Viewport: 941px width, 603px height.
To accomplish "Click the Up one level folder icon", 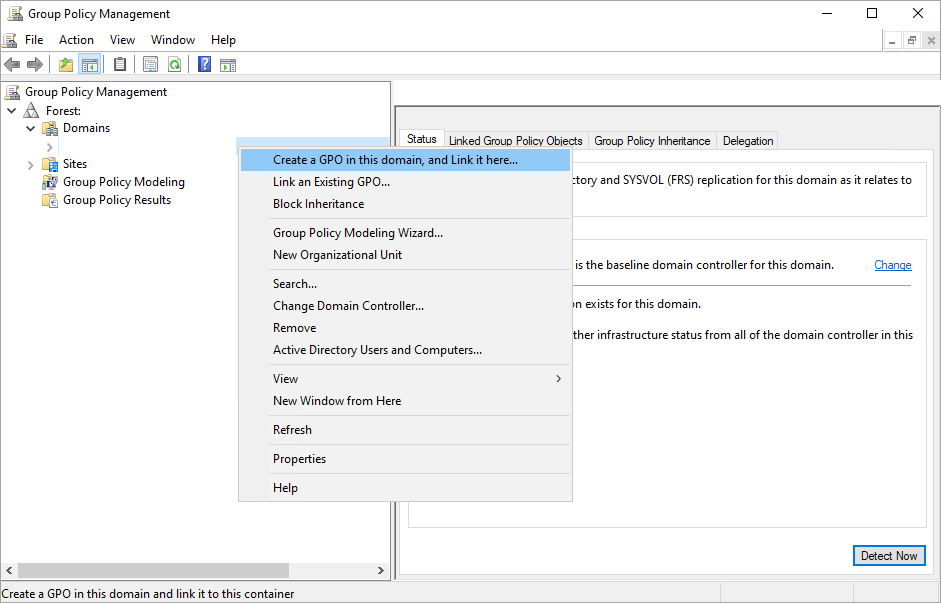I will pyautogui.click(x=65, y=64).
